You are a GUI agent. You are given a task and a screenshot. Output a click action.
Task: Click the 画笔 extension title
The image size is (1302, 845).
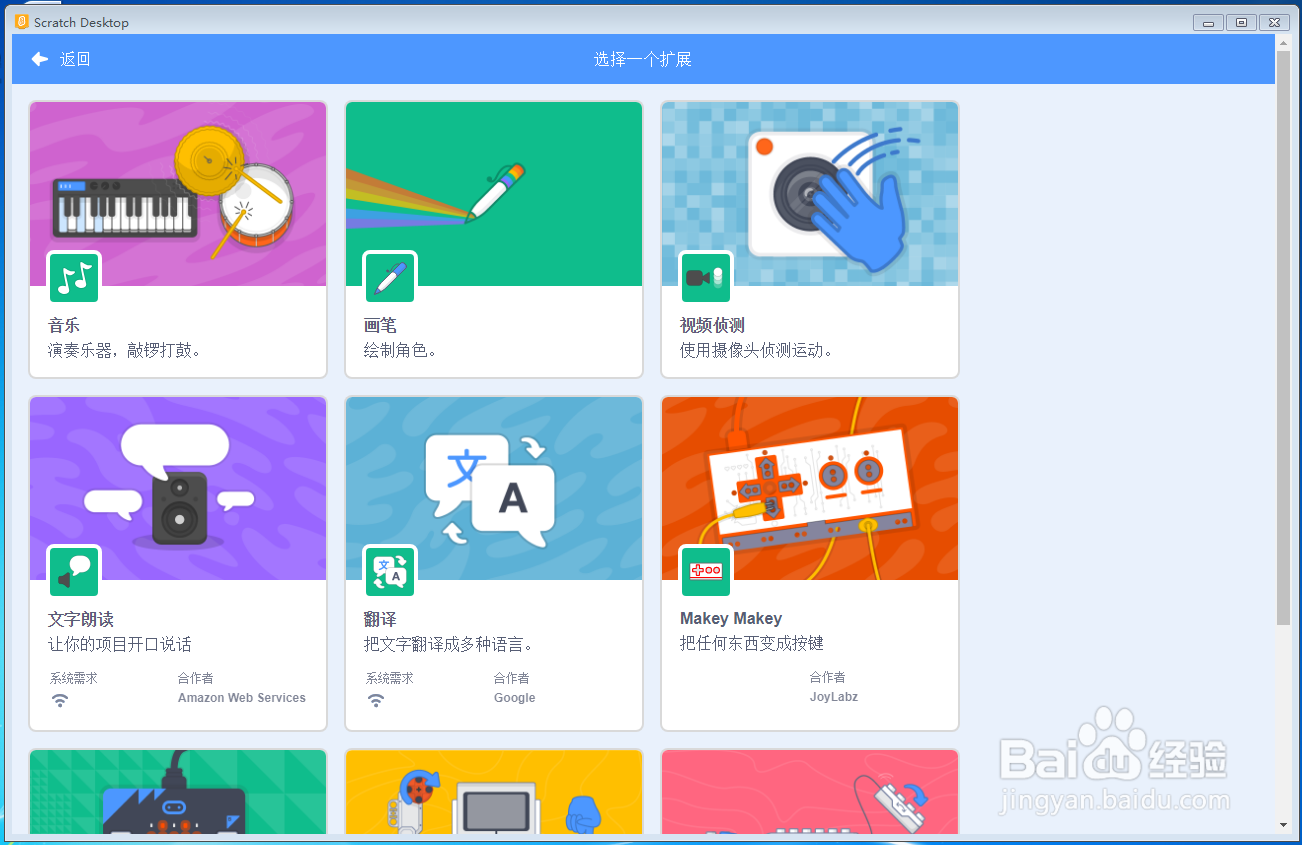[380, 325]
